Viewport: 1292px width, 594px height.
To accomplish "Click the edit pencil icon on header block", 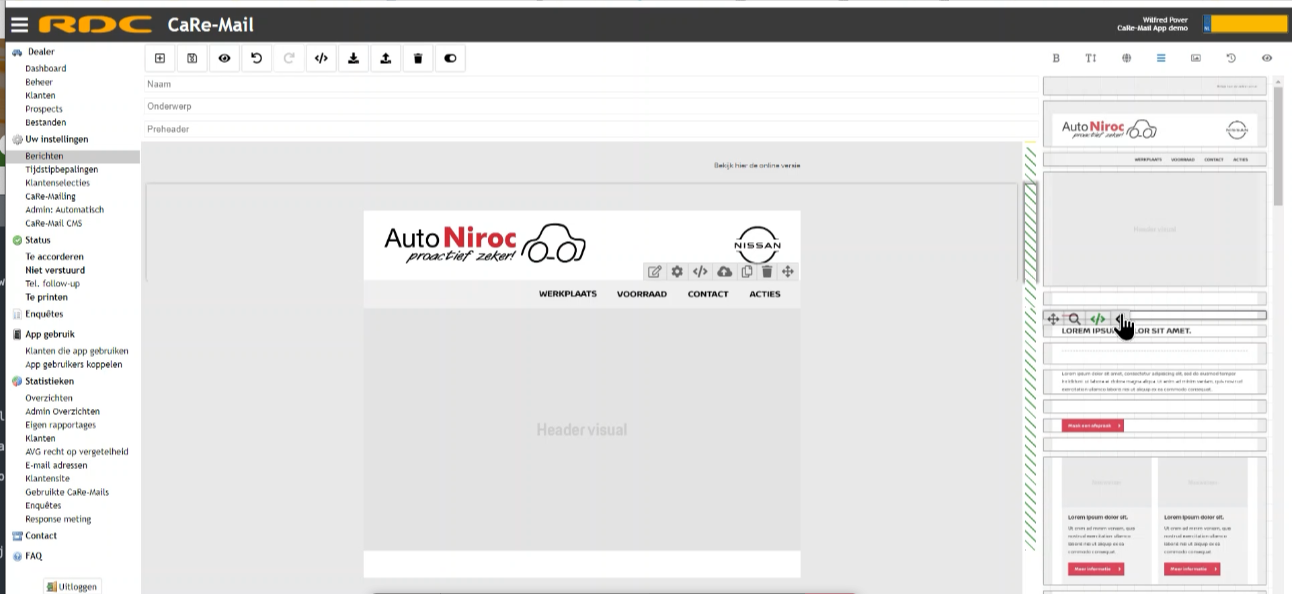I will tap(654, 271).
